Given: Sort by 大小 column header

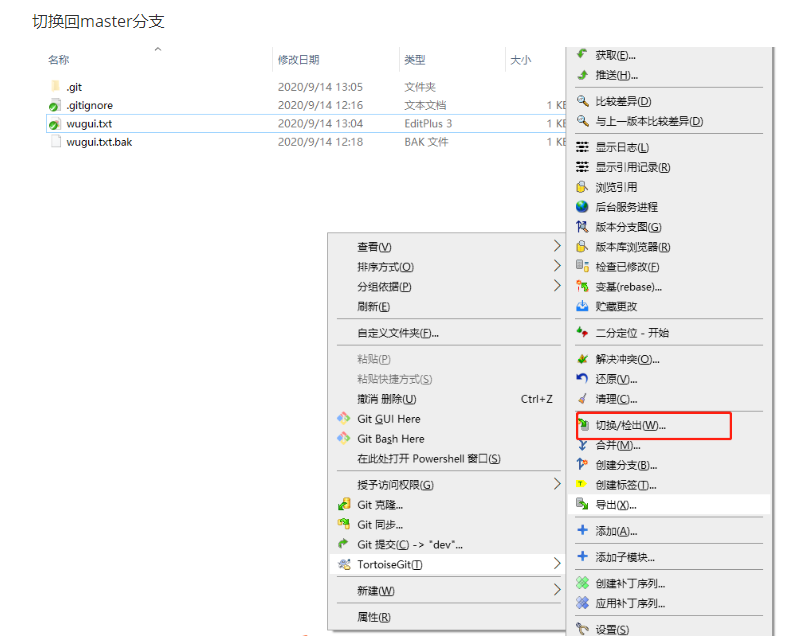Looking at the screenshot, I should click(x=520, y=60).
